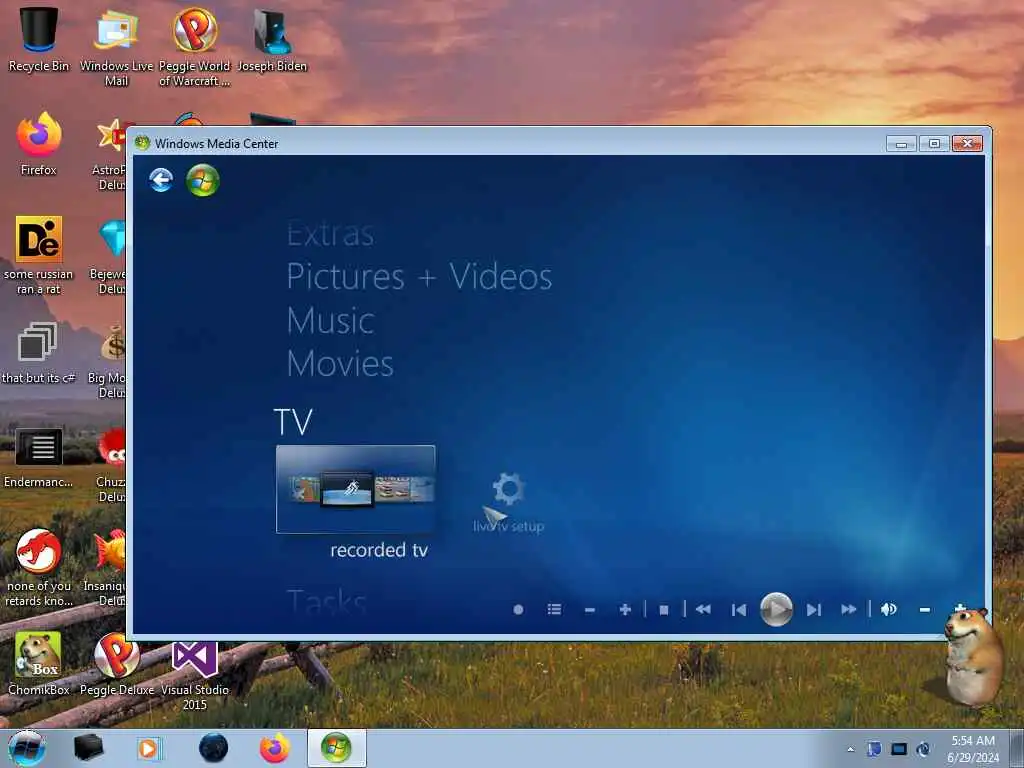Open the Endermanc... desktop icon
Image resolution: width=1024 pixels, height=768 pixels.
pos(39,457)
